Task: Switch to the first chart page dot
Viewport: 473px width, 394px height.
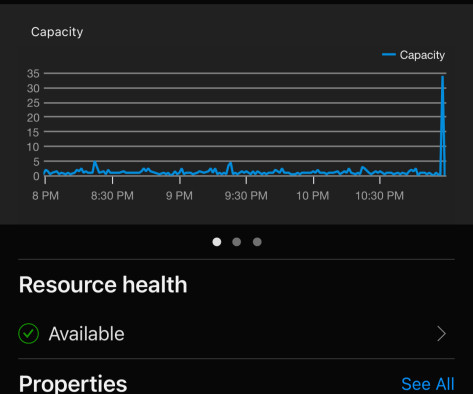Action: click(x=217, y=242)
